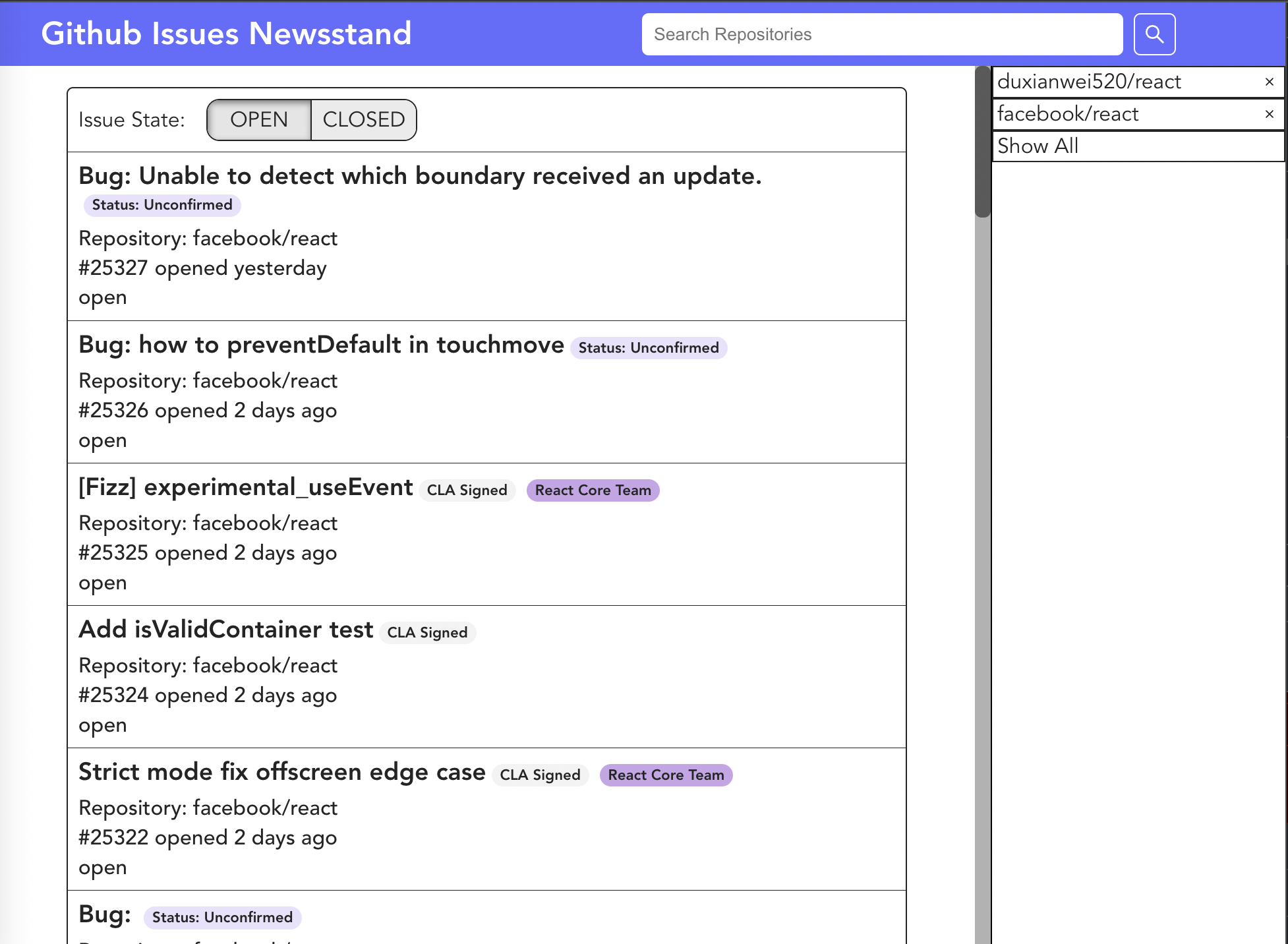Click the React Core Team label
This screenshot has height=944, width=1288.
[593, 490]
